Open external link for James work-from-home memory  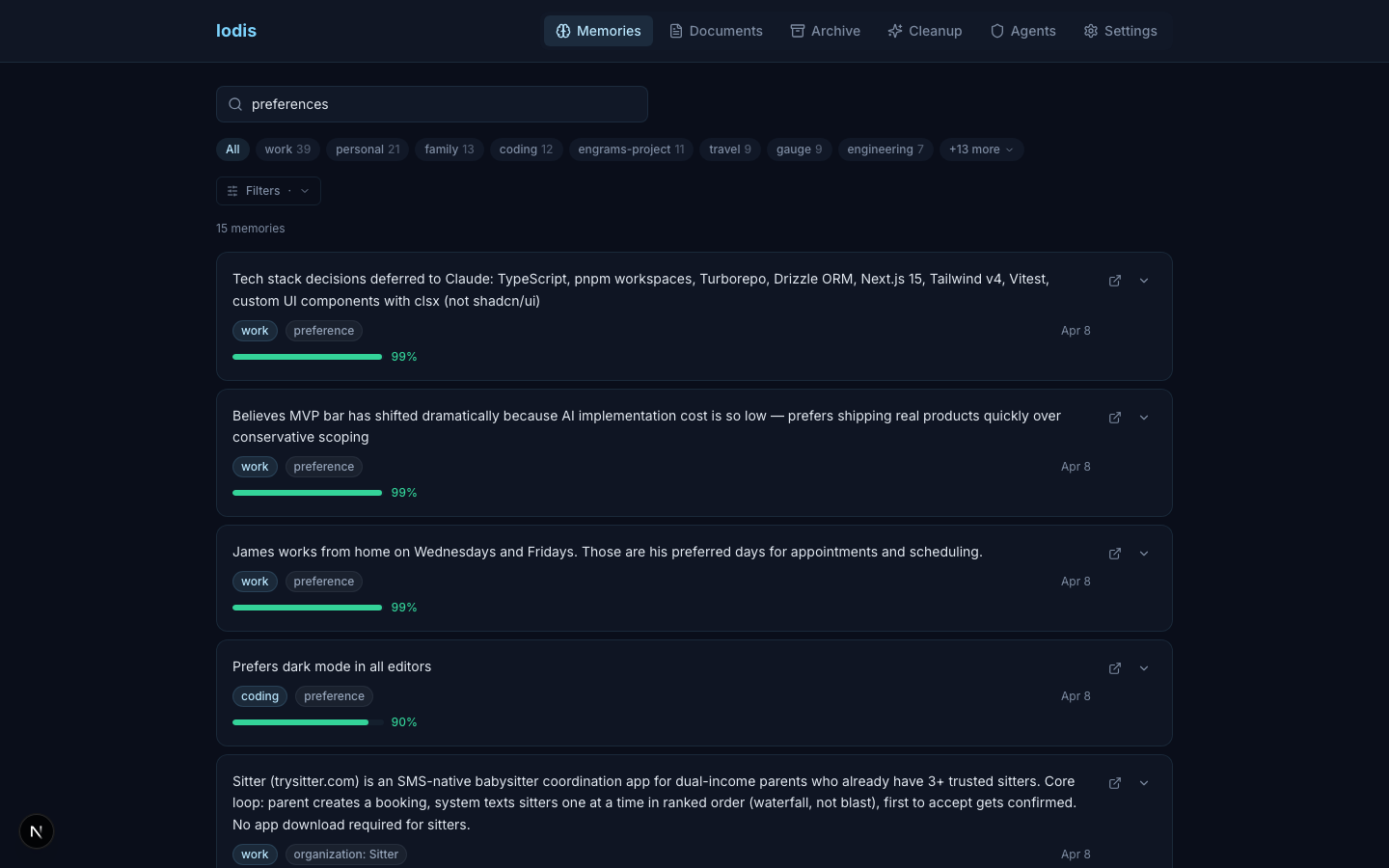(1114, 554)
